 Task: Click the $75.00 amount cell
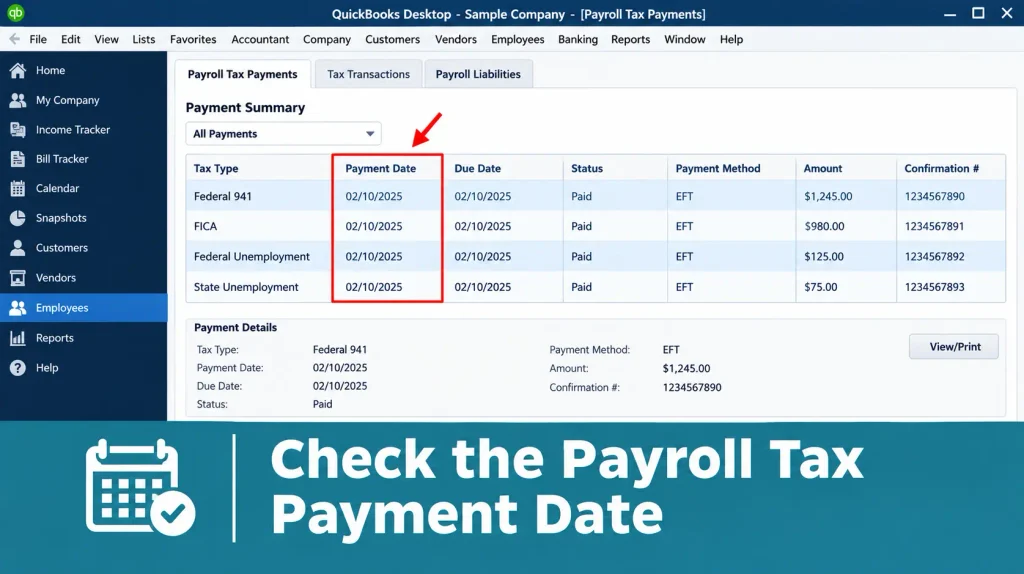coord(820,287)
